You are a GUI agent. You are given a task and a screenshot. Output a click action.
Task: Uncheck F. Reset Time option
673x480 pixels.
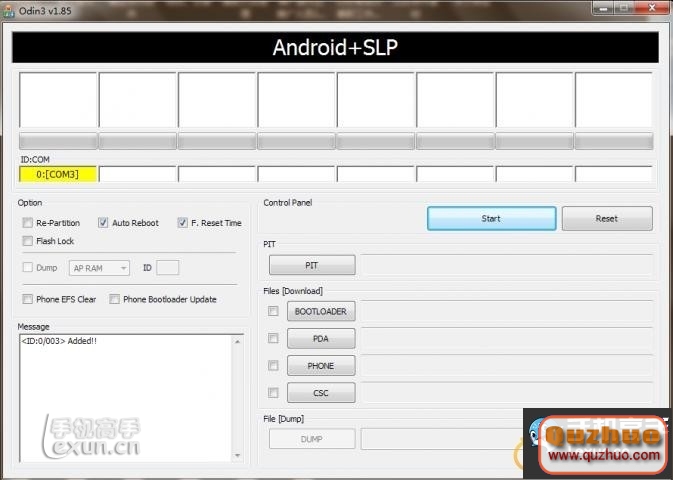[x=182, y=222]
